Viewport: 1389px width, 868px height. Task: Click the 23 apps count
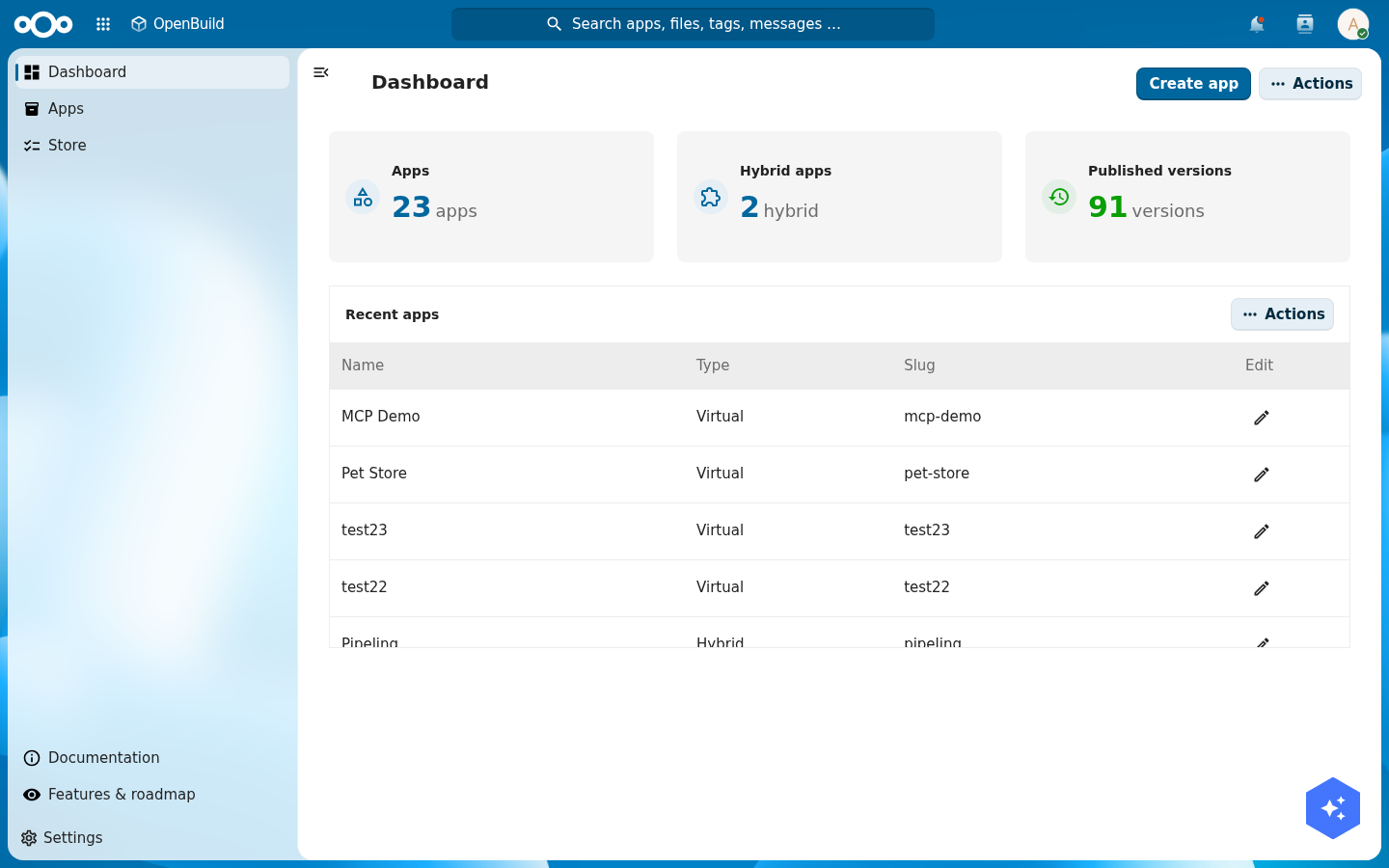pyautogui.click(x=434, y=207)
